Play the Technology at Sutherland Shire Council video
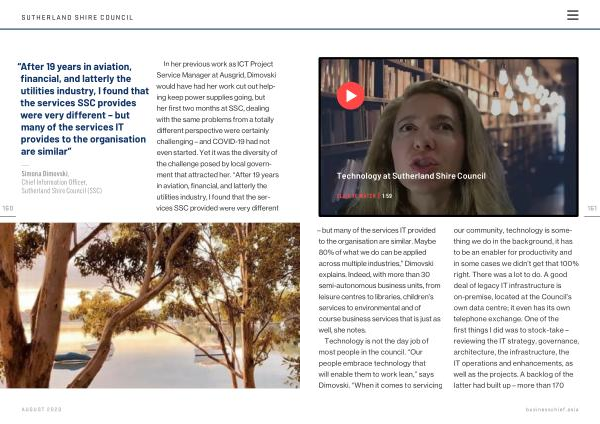 [x=350, y=95]
